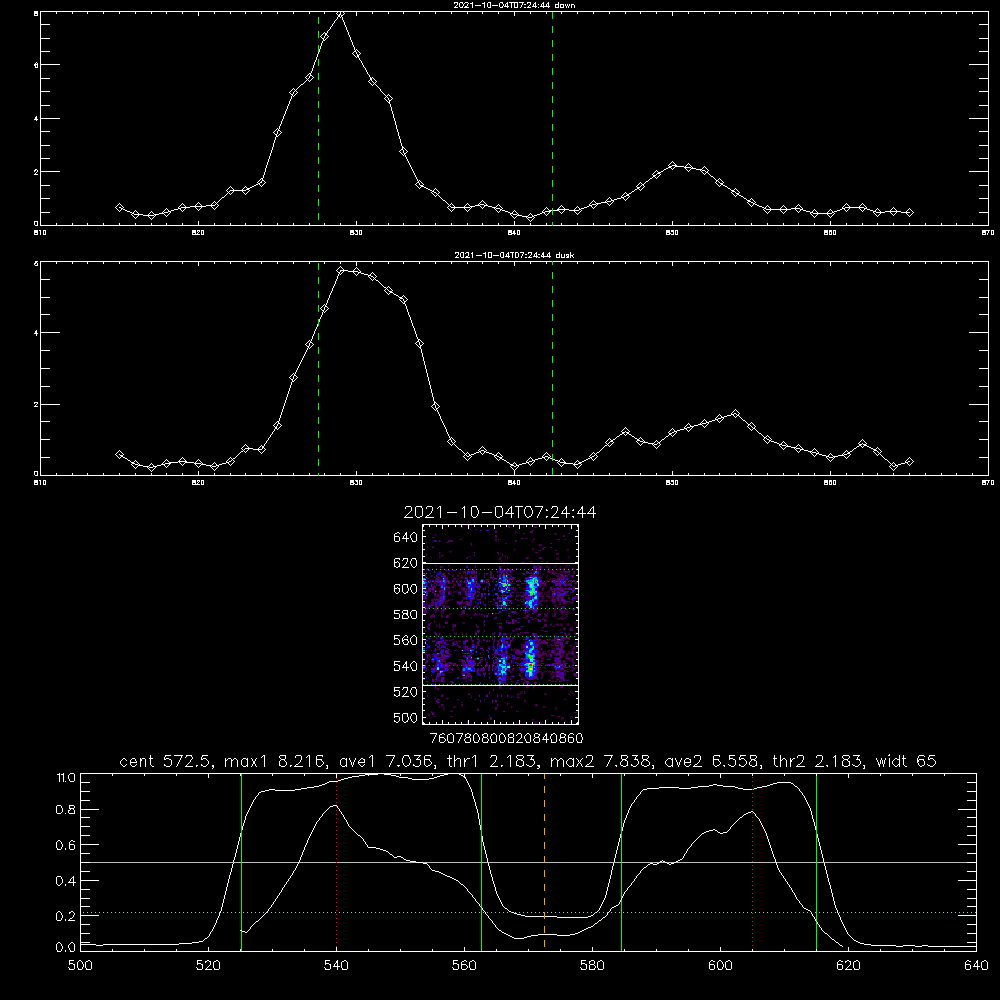Screen dimensions: 1000x1000
Task: Click the bottom plot x-axis label 600
Action: coord(720,966)
